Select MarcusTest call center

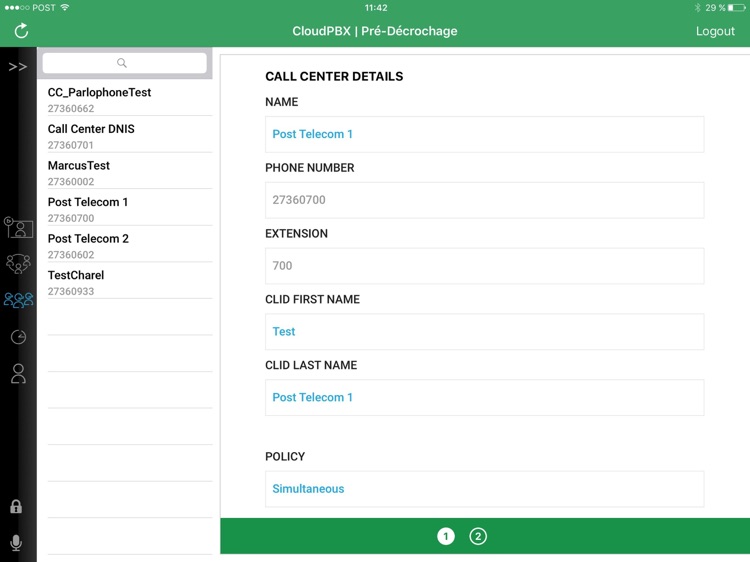130,173
